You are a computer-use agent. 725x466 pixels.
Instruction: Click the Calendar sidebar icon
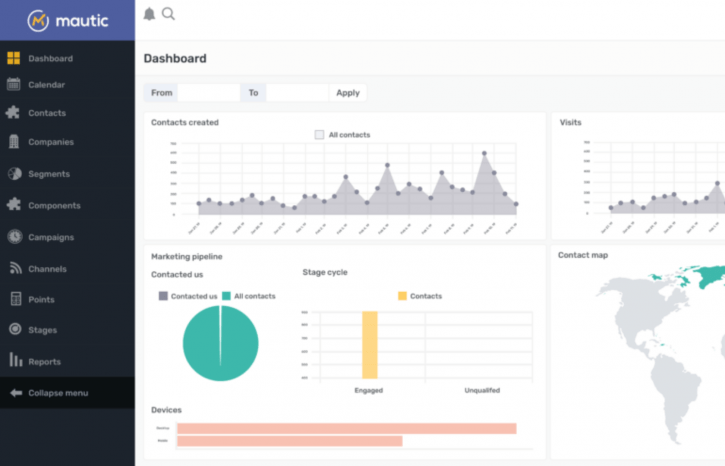tap(14, 85)
